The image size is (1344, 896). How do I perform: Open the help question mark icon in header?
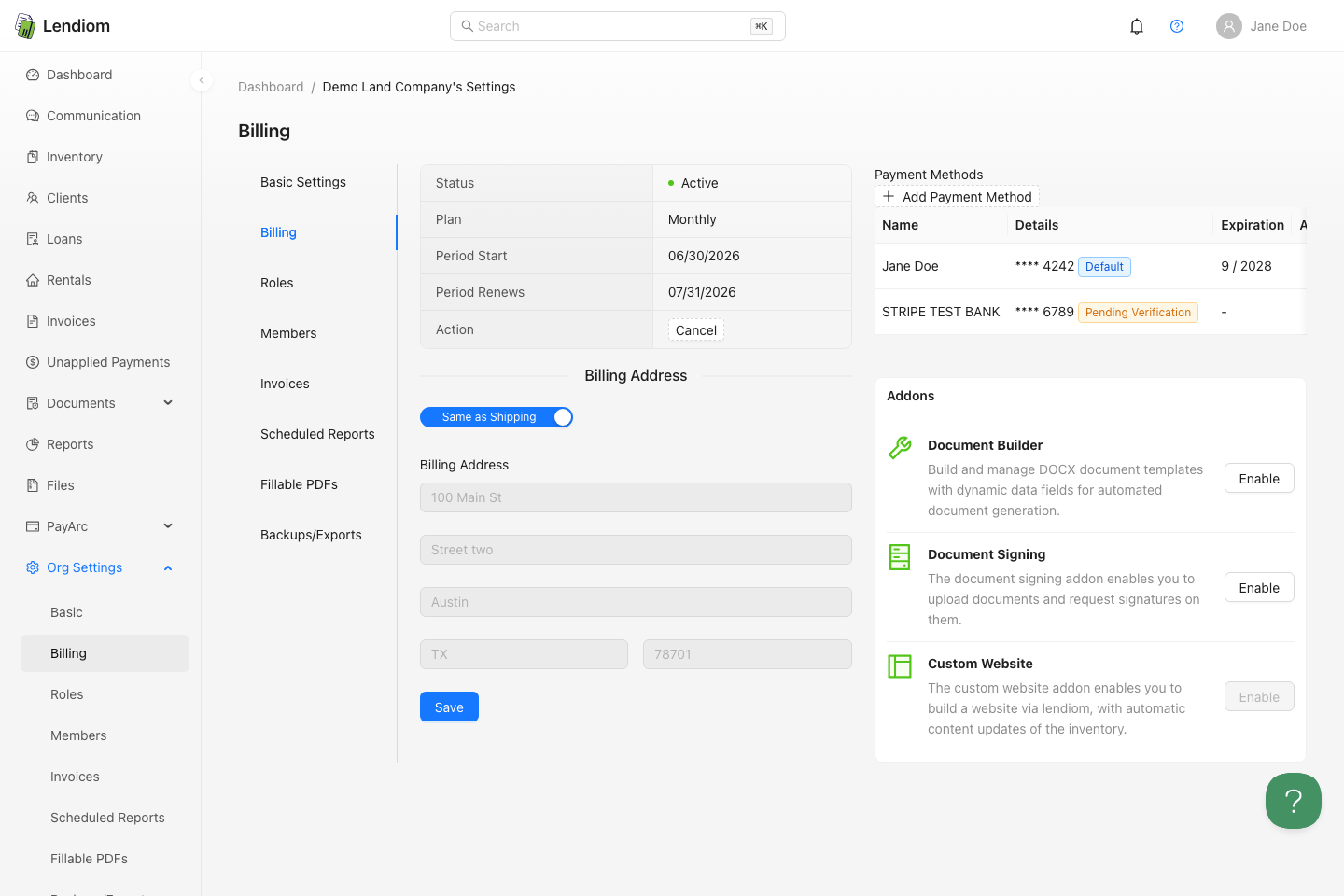pyautogui.click(x=1177, y=26)
